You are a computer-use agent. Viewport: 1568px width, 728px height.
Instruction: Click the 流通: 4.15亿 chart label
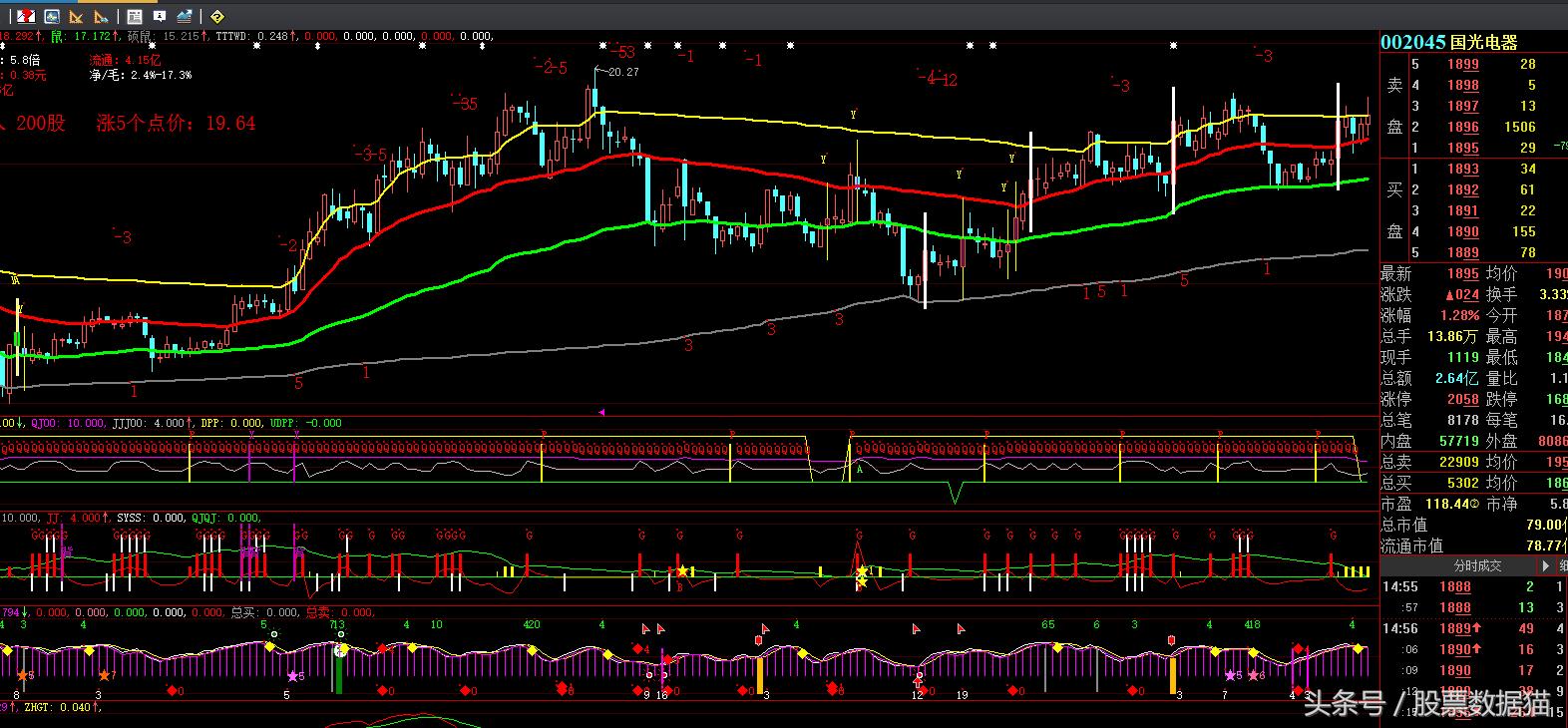tap(125, 61)
